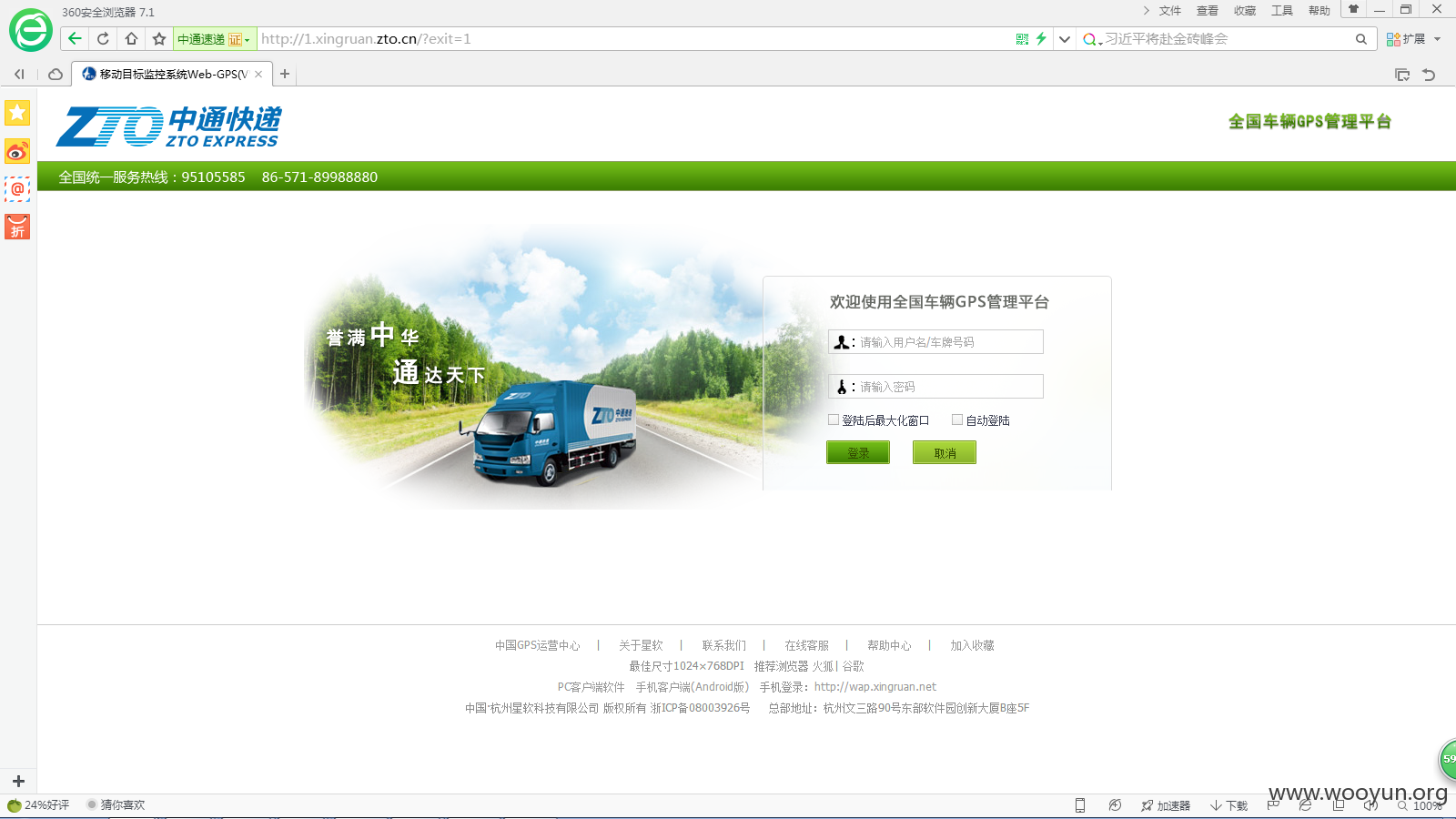Open the 文件 menu
1456x819 pixels.
click(x=1170, y=11)
